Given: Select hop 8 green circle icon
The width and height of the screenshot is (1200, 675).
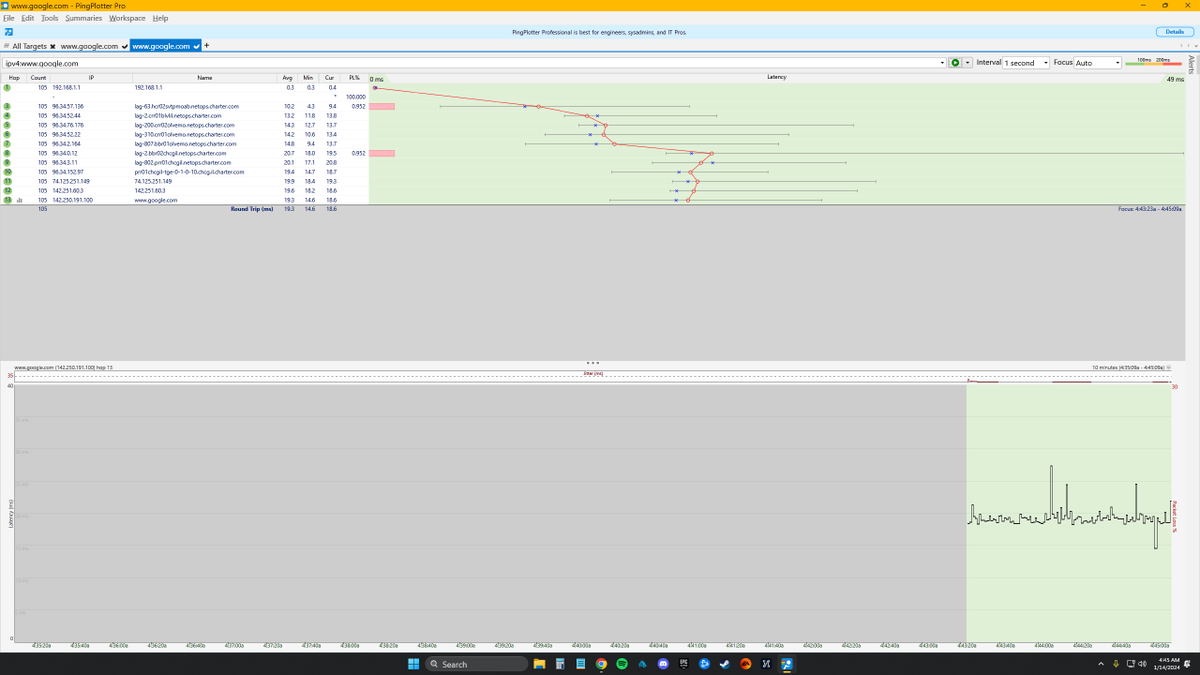Looking at the screenshot, I should 7,153.
